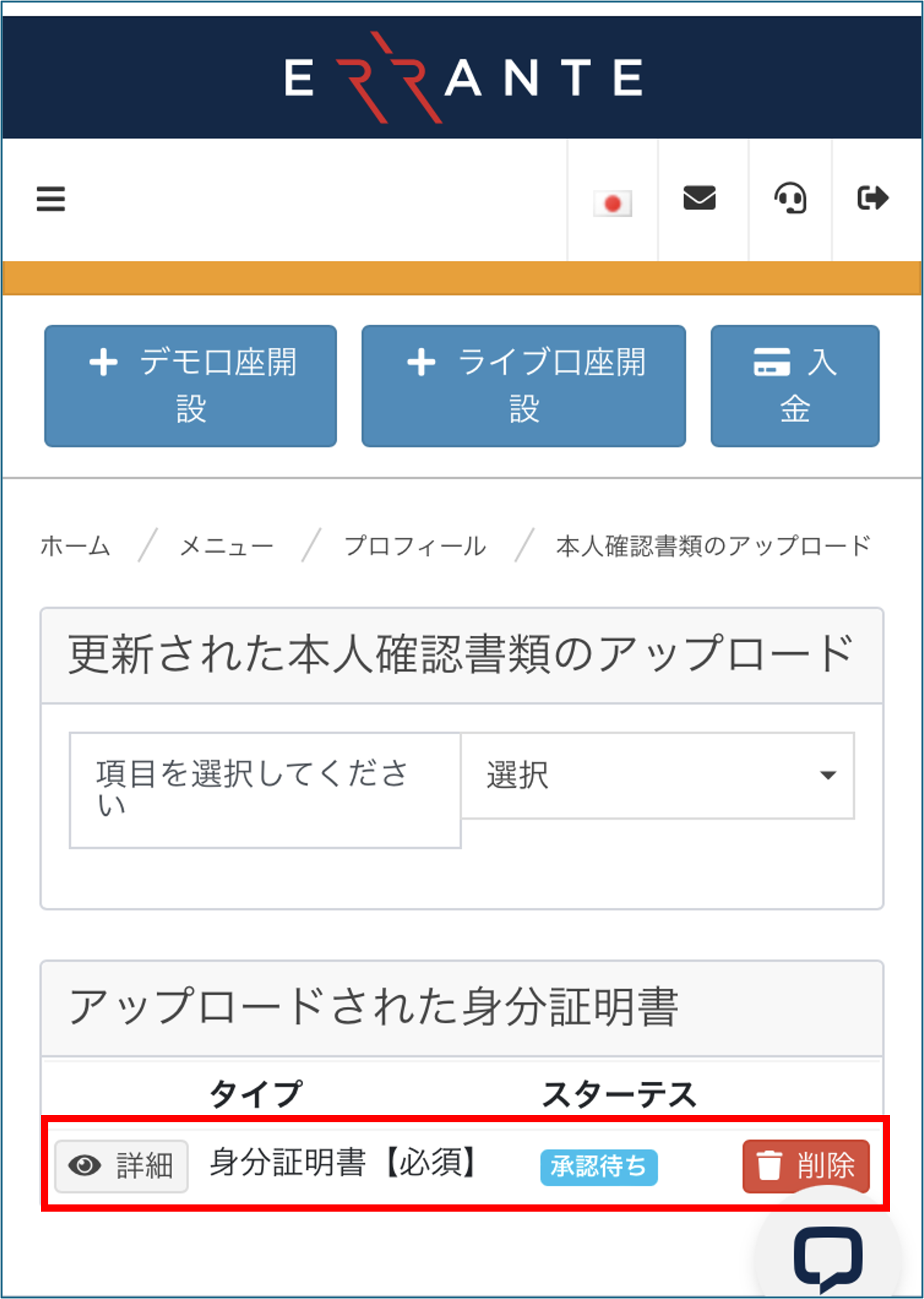Click the 承認待ち status badge
The height and width of the screenshot is (1299, 924).
coord(599,1167)
